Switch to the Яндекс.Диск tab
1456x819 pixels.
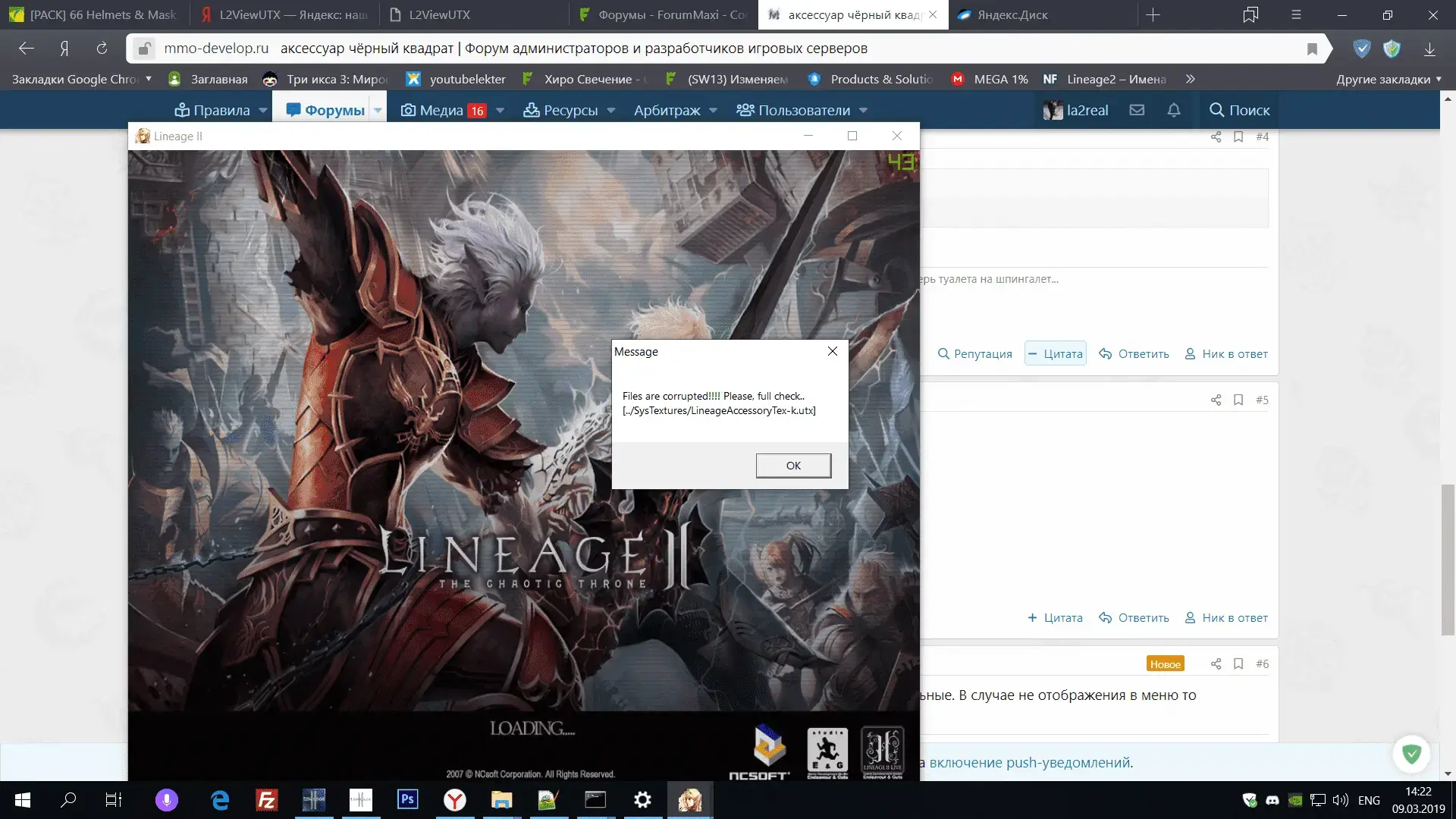pos(1042,14)
